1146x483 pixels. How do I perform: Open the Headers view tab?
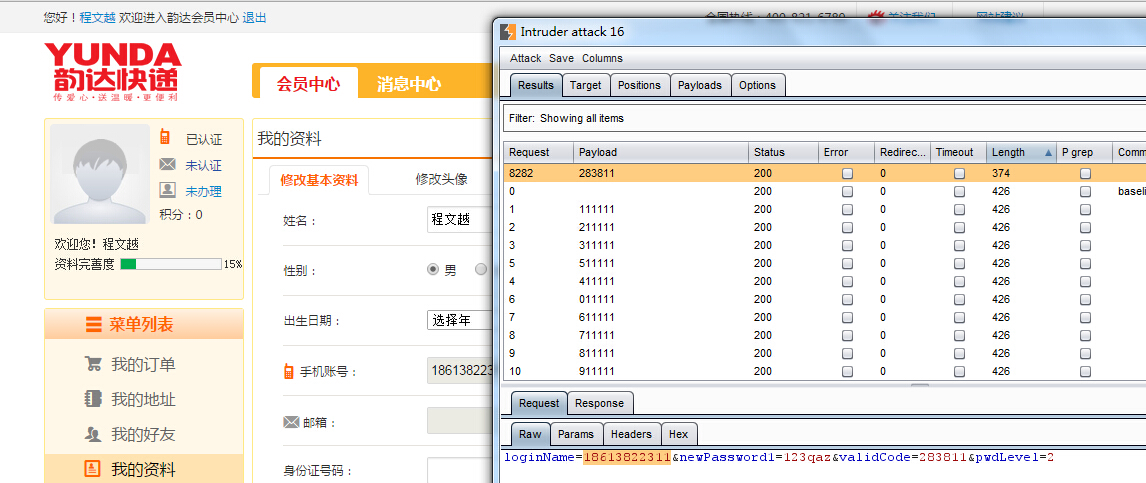pyautogui.click(x=631, y=434)
